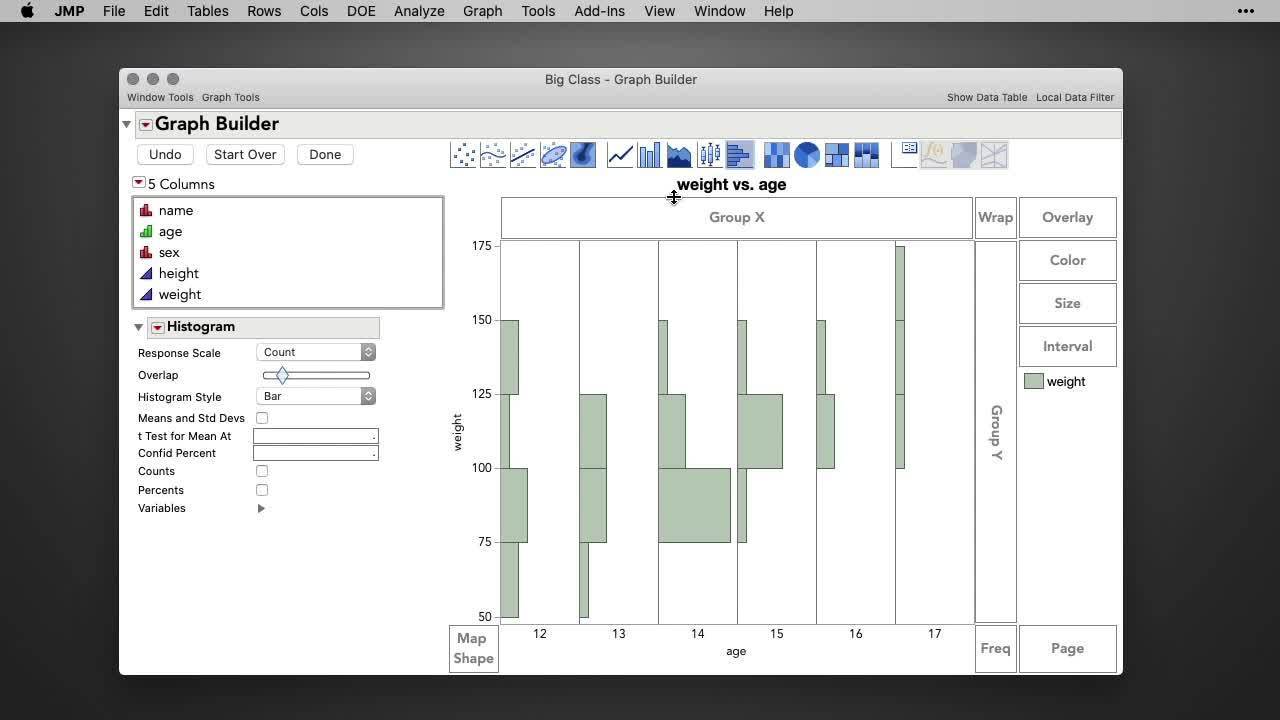Screen dimensions: 1280x720
Task: Select the Area chart element icon
Action: tap(680, 155)
